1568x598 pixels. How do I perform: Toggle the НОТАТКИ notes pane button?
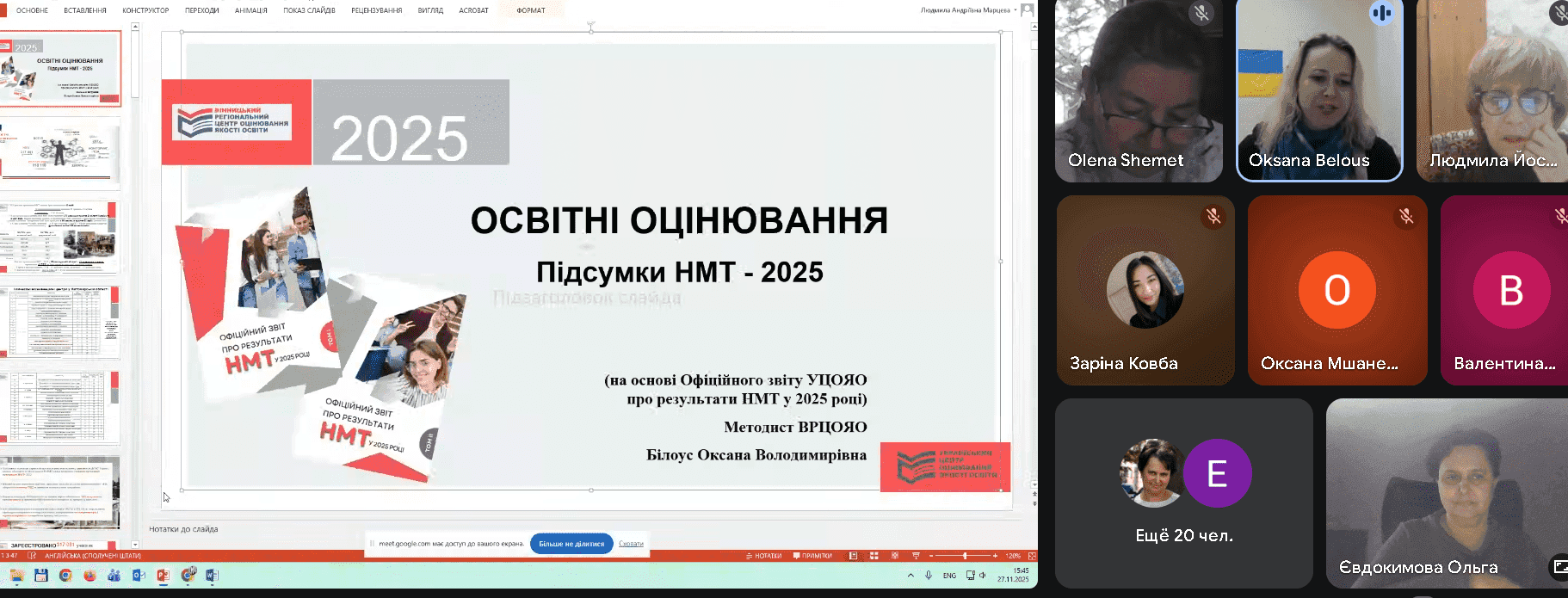click(763, 556)
